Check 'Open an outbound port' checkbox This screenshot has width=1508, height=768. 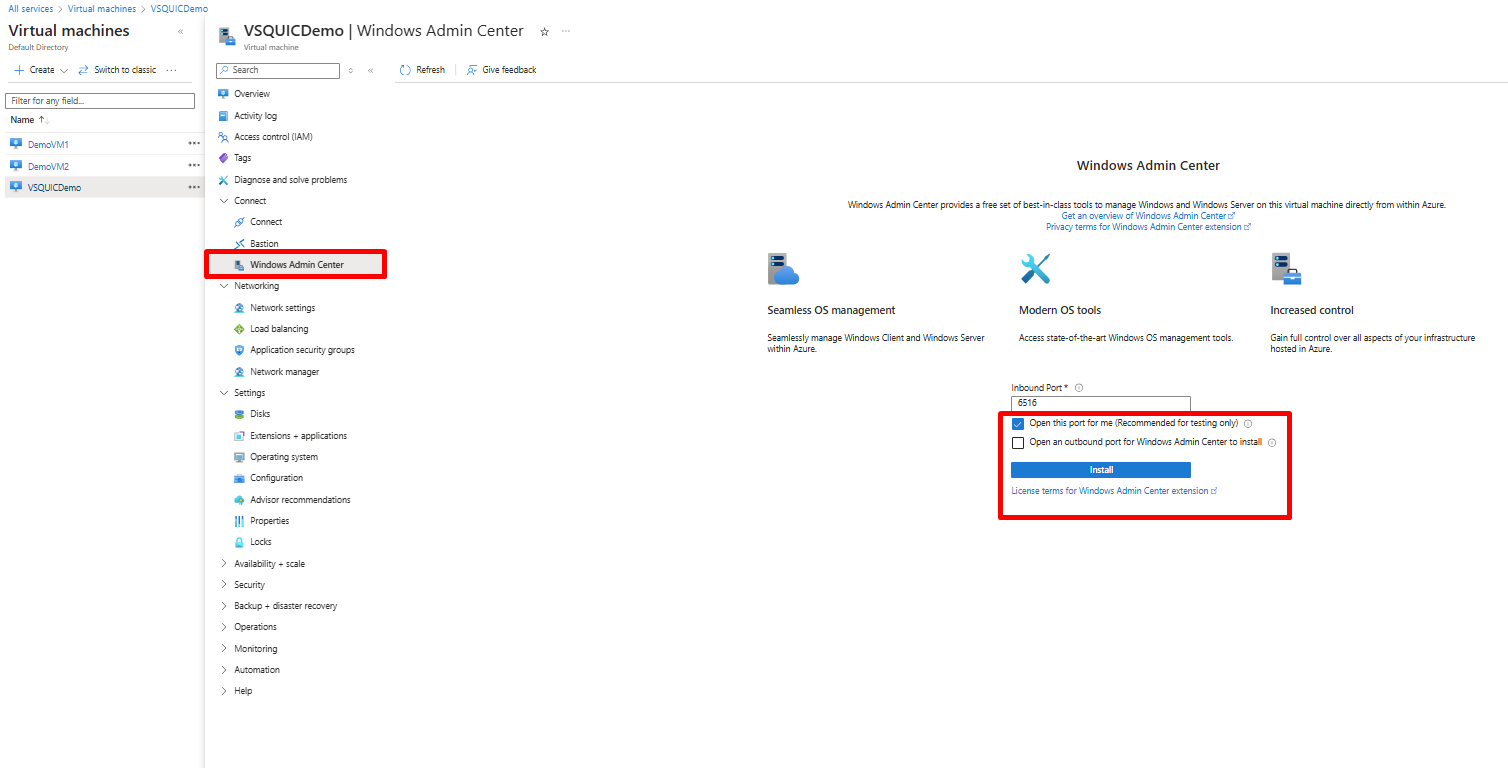pyautogui.click(x=1018, y=443)
